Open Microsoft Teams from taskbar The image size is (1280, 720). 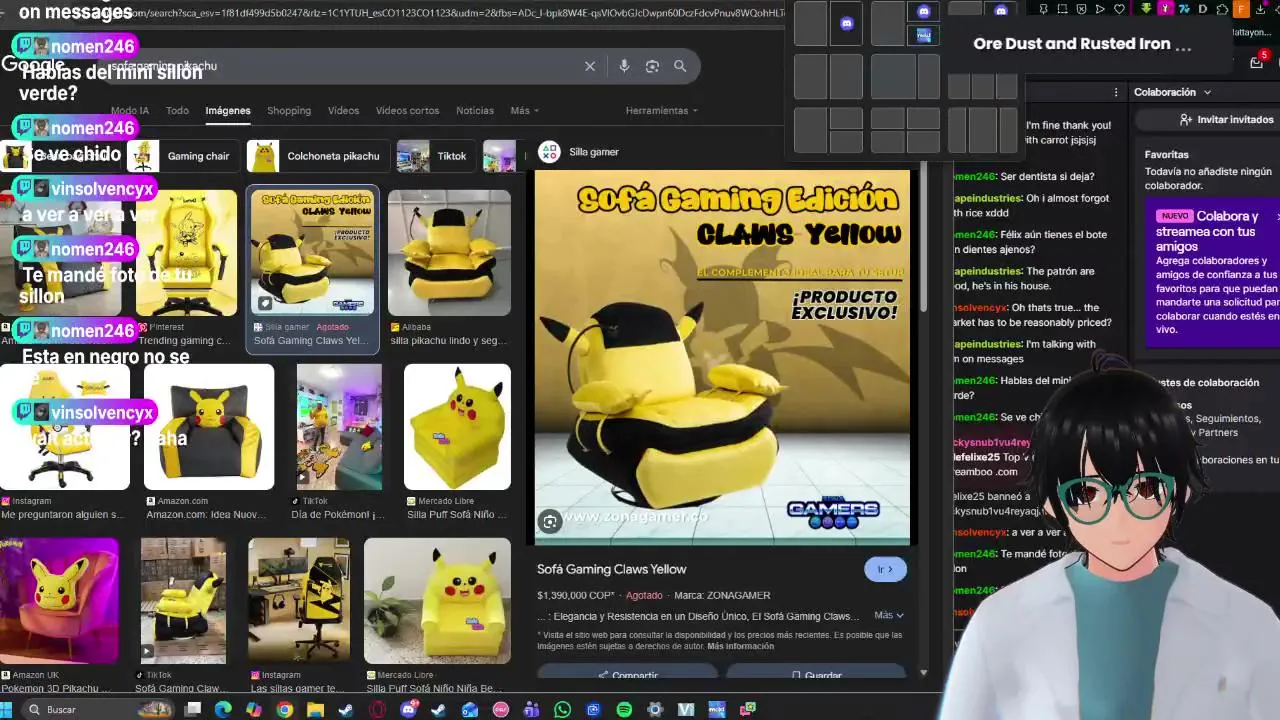tap(532, 710)
